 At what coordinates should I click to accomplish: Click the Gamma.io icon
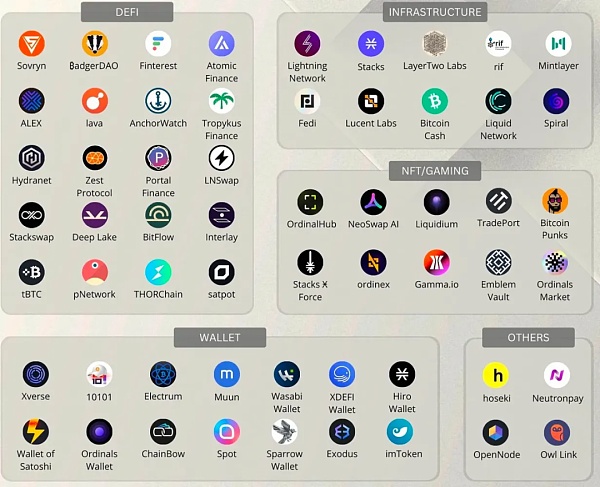click(435, 262)
